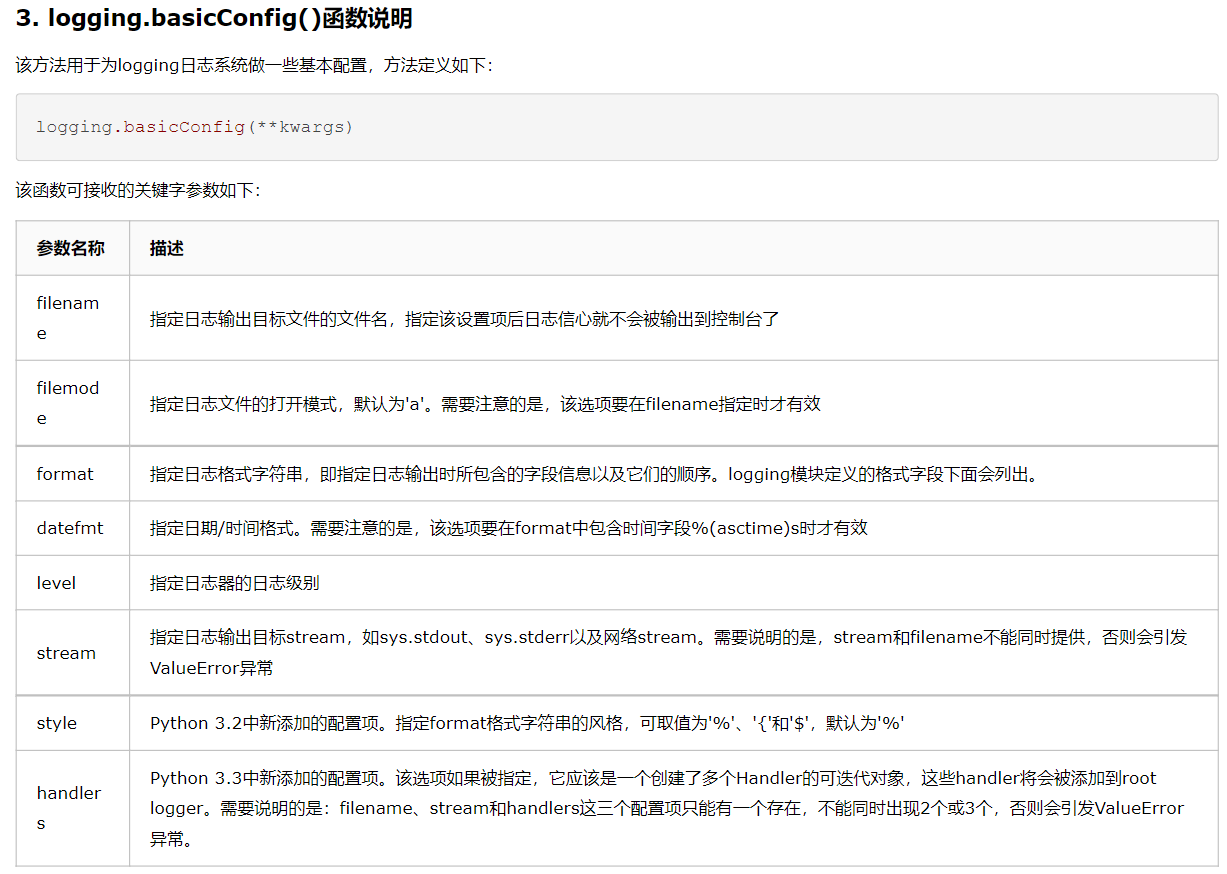This screenshot has height=874, width=1227.
Task: Click the heading "3. logging.basicConfig()函数说明"
Action: tap(213, 18)
